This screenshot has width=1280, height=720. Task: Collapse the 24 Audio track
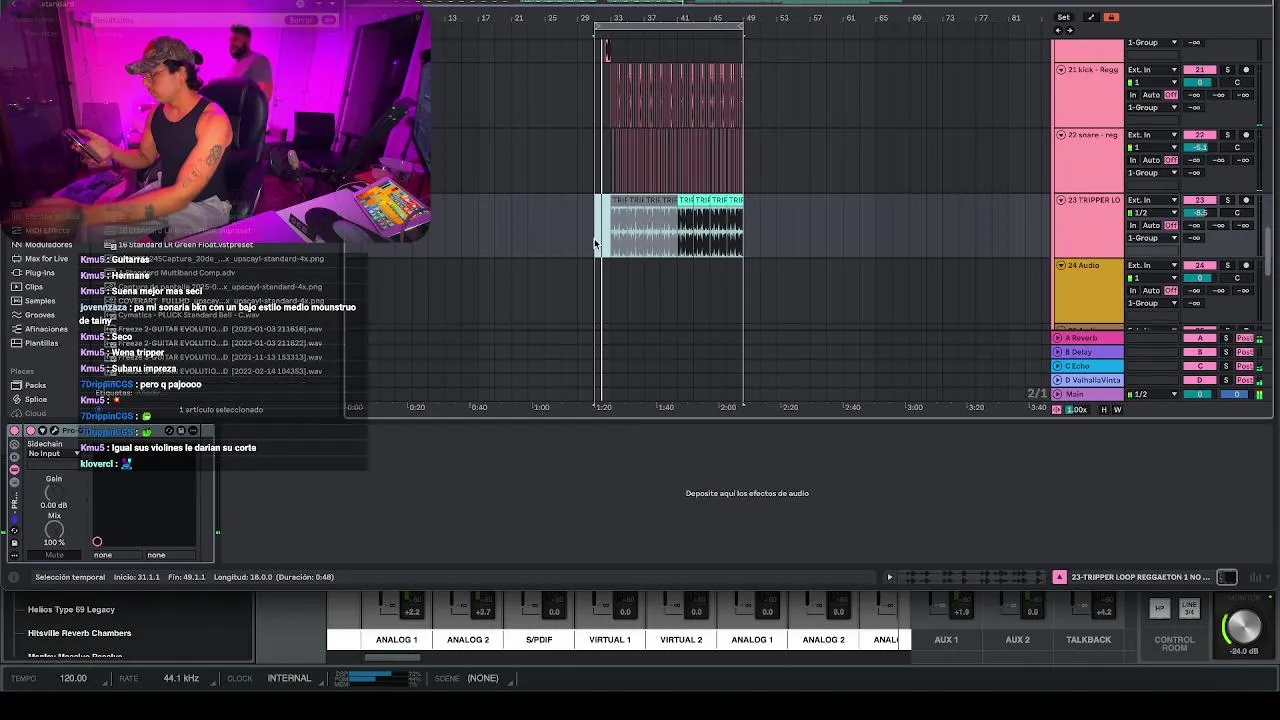pyautogui.click(x=1061, y=265)
